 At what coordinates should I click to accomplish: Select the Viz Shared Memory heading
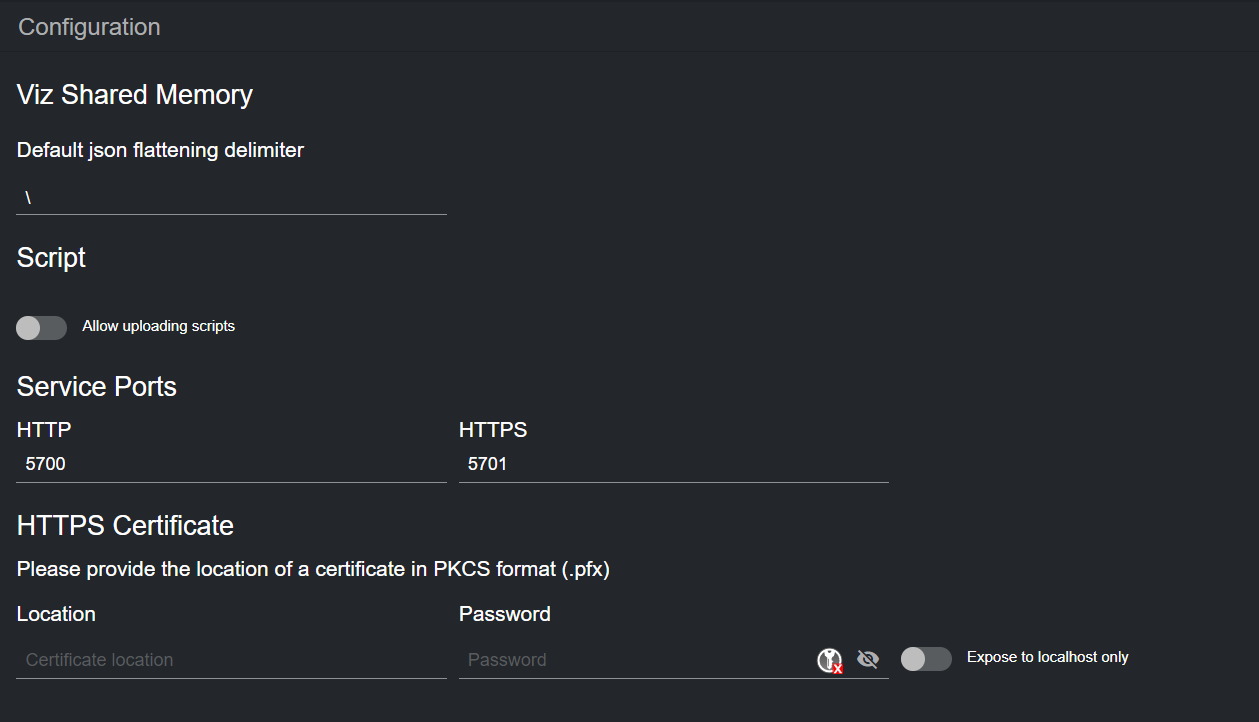[135, 95]
